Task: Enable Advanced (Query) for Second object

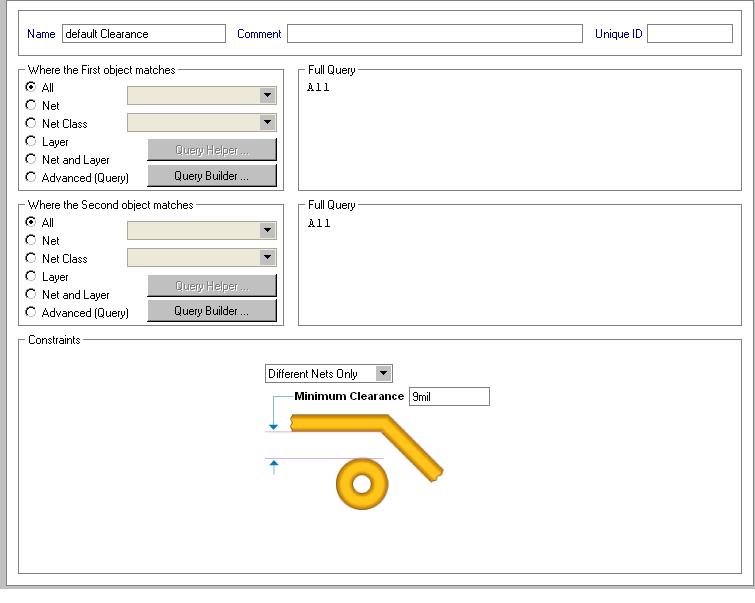Action: coord(31,312)
